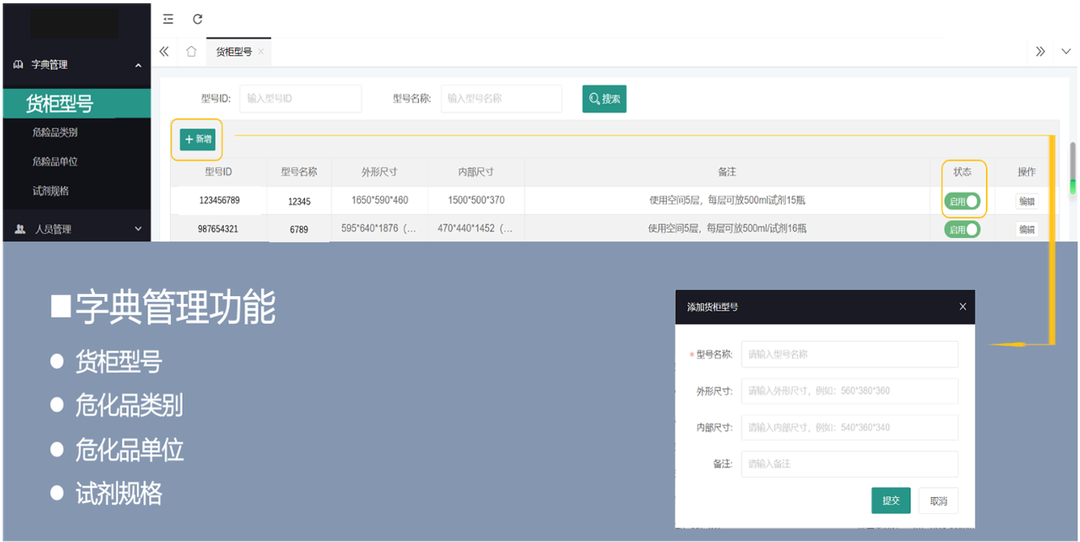Click the cell 470*440*1452
The width and height of the screenshot is (1080, 542).
[x=476, y=229]
